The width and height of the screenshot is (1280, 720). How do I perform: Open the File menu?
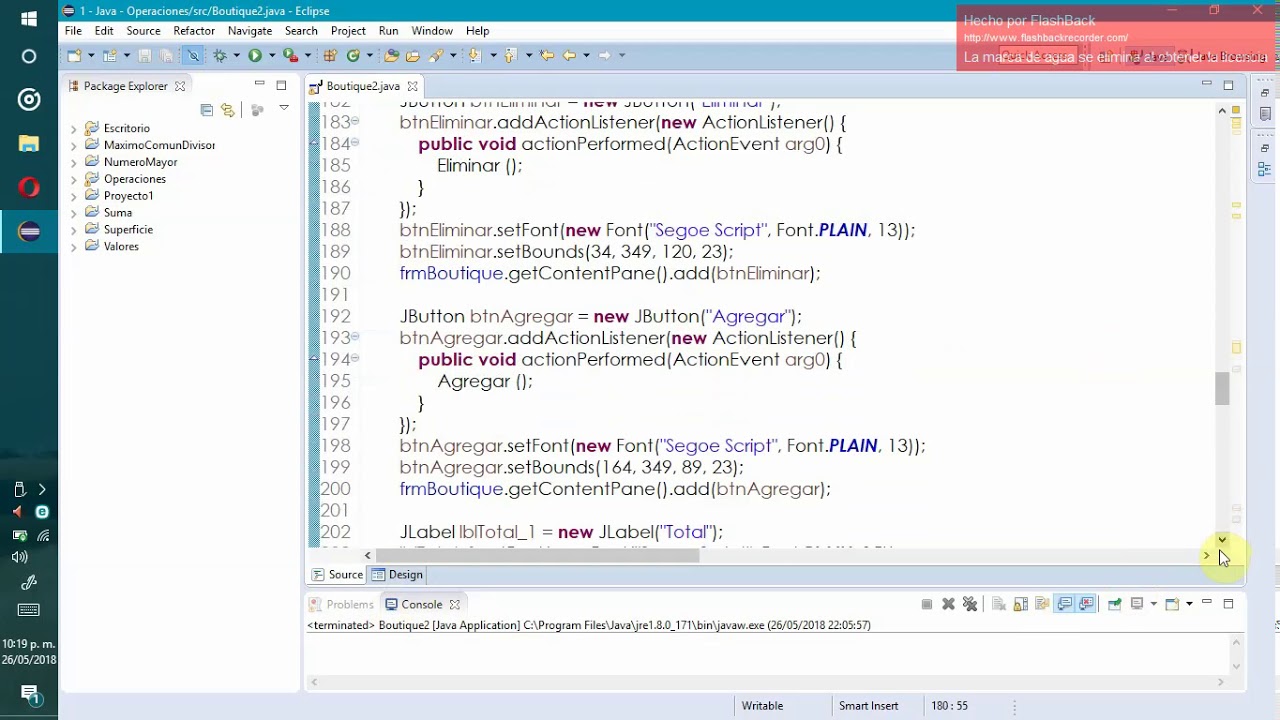pos(73,31)
